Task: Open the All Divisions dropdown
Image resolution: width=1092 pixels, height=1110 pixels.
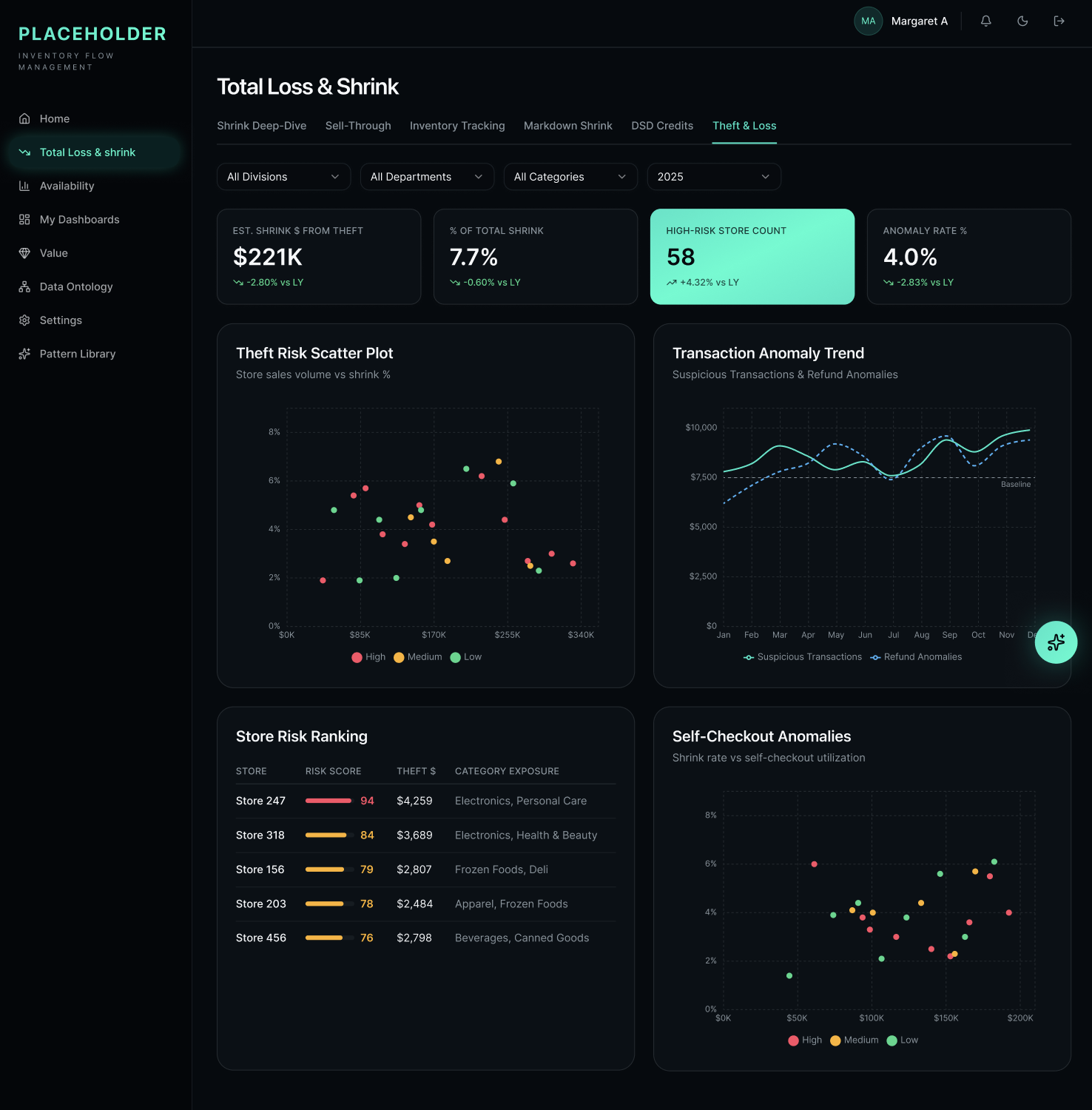Action: click(283, 177)
